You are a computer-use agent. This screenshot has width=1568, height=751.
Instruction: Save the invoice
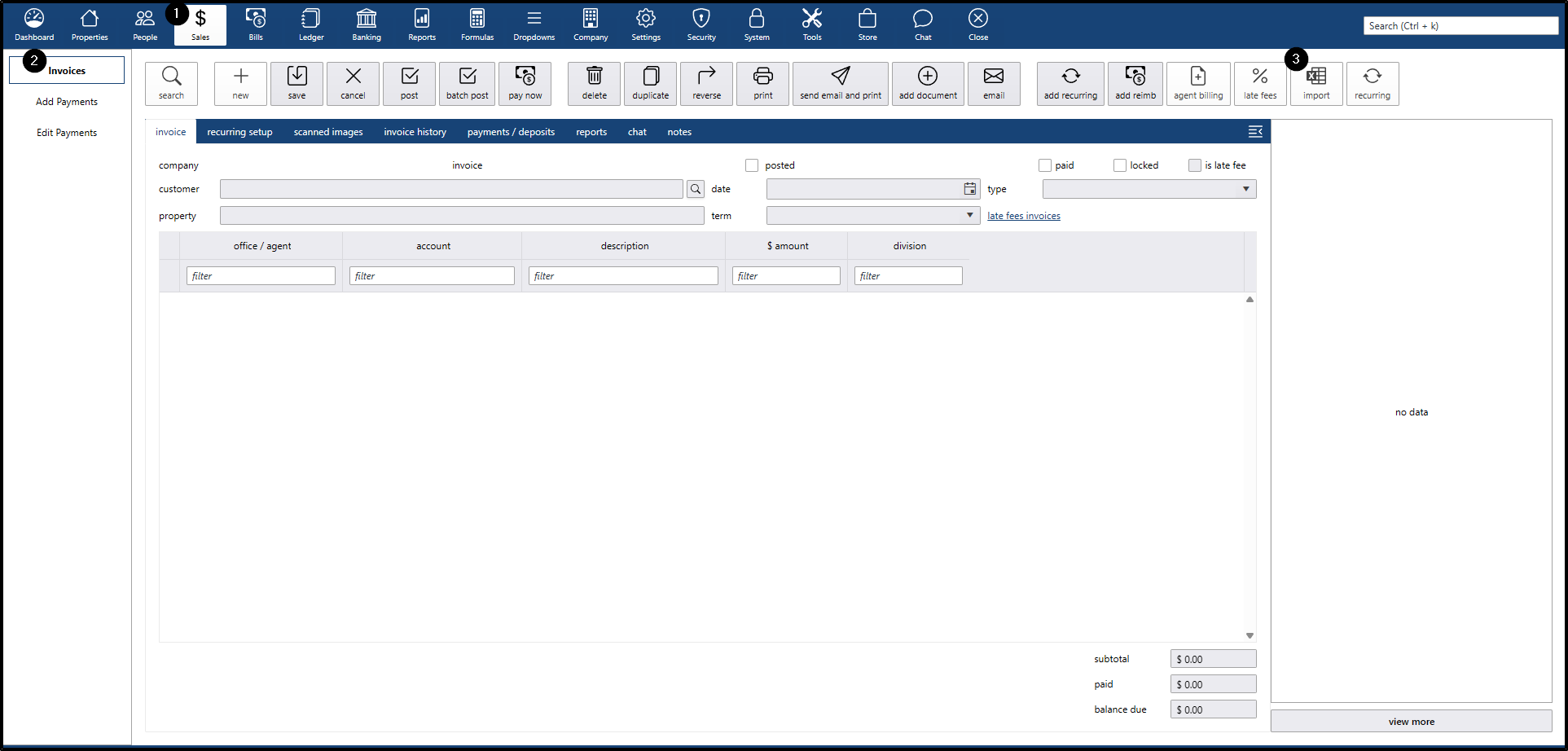(x=296, y=84)
